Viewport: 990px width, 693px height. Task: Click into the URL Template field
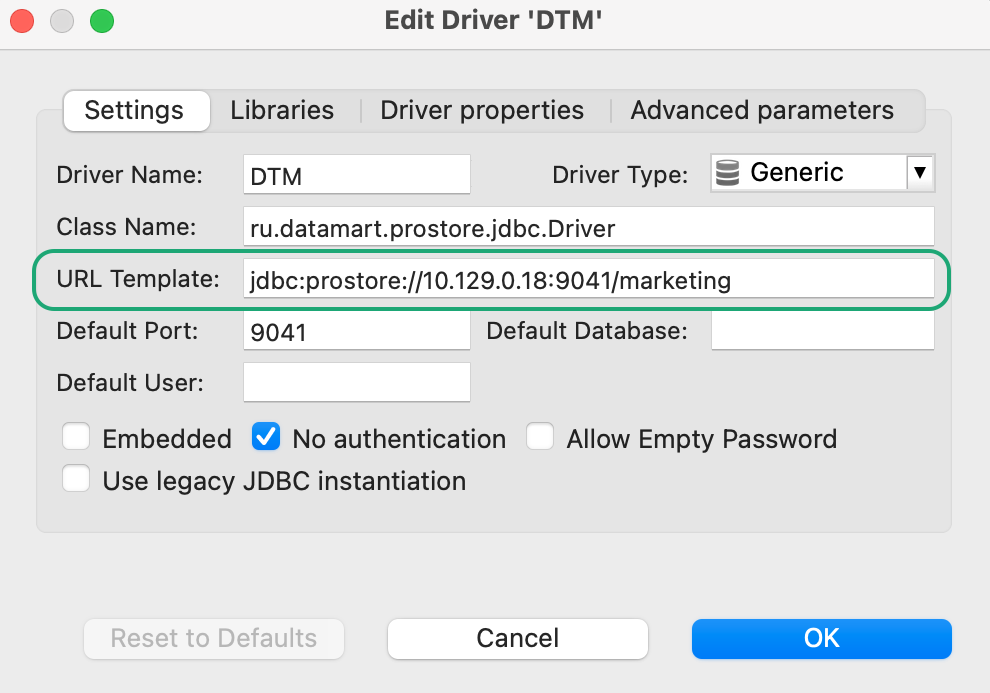tap(588, 281)
